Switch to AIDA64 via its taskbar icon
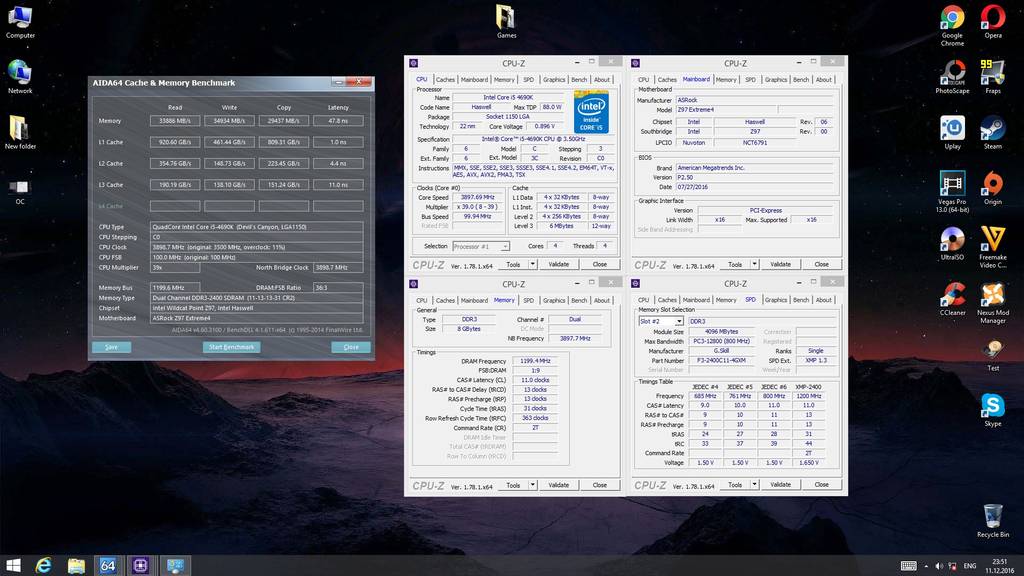Image resolution: width=1024 pixels, height=576 pixels. tap(108, 566)
